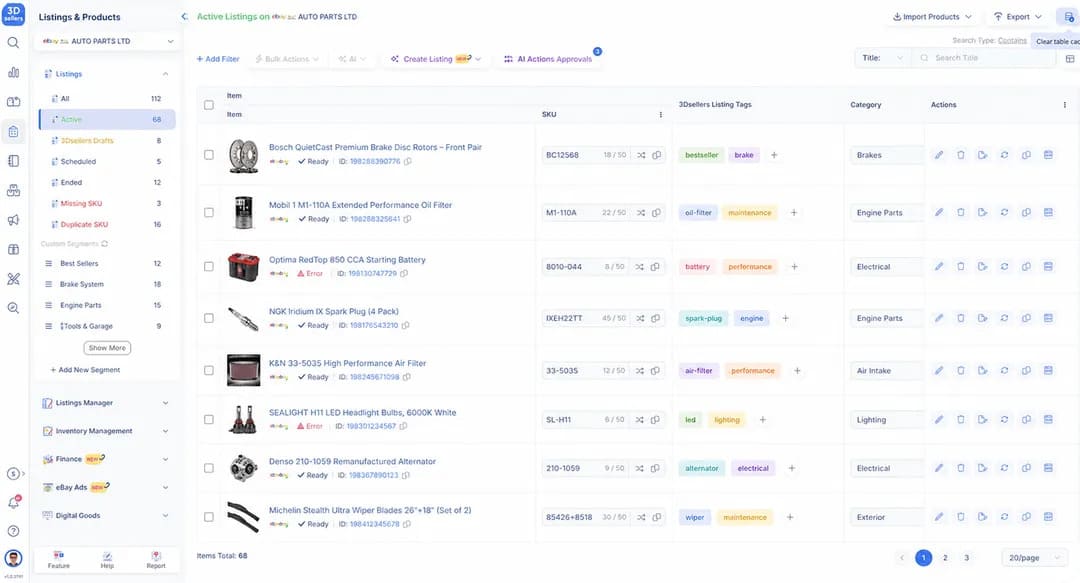Open 3Dsellers Drafts list
The width and height of the screenshot is (1080, 583).
pyautogui.click(x=107, y=141)
